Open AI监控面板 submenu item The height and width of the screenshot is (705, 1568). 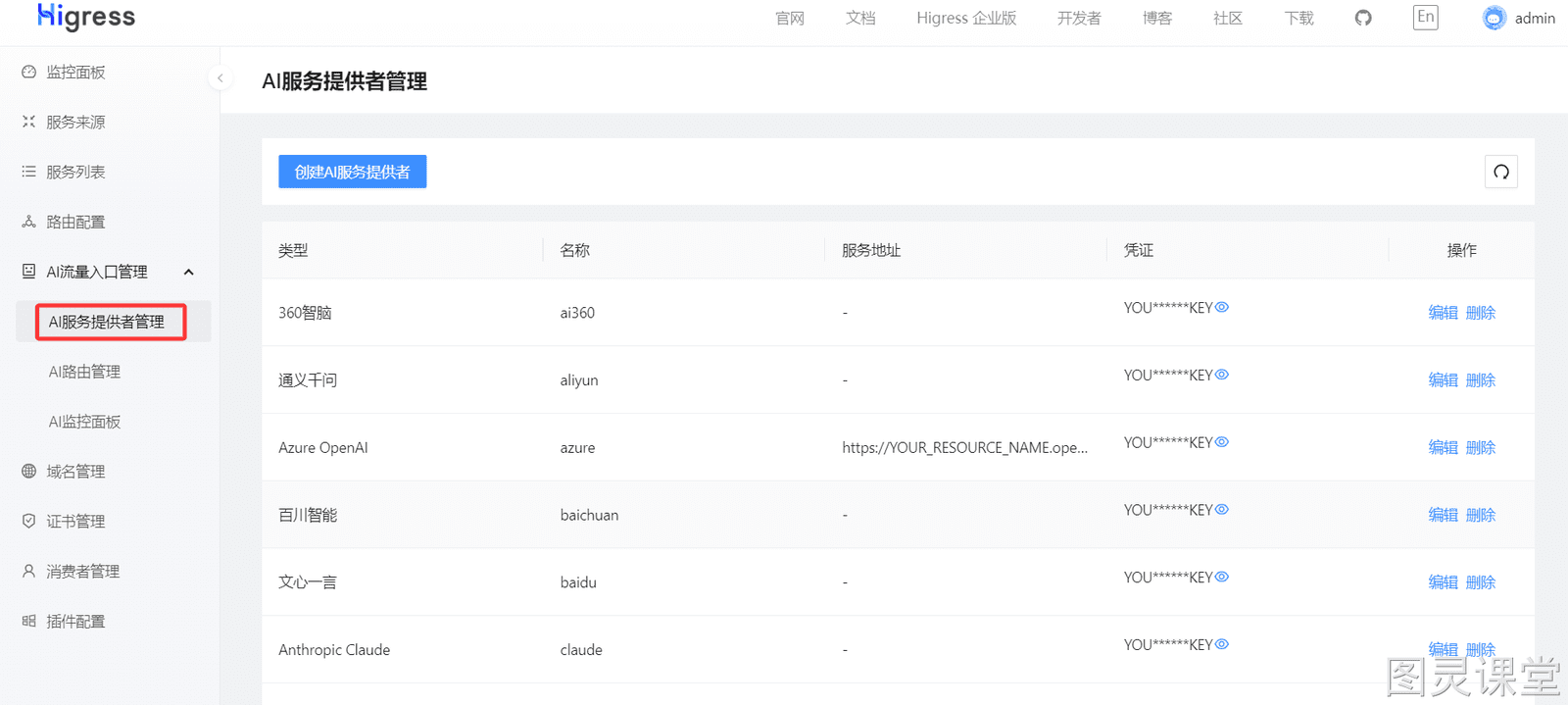tap(85, 422)
